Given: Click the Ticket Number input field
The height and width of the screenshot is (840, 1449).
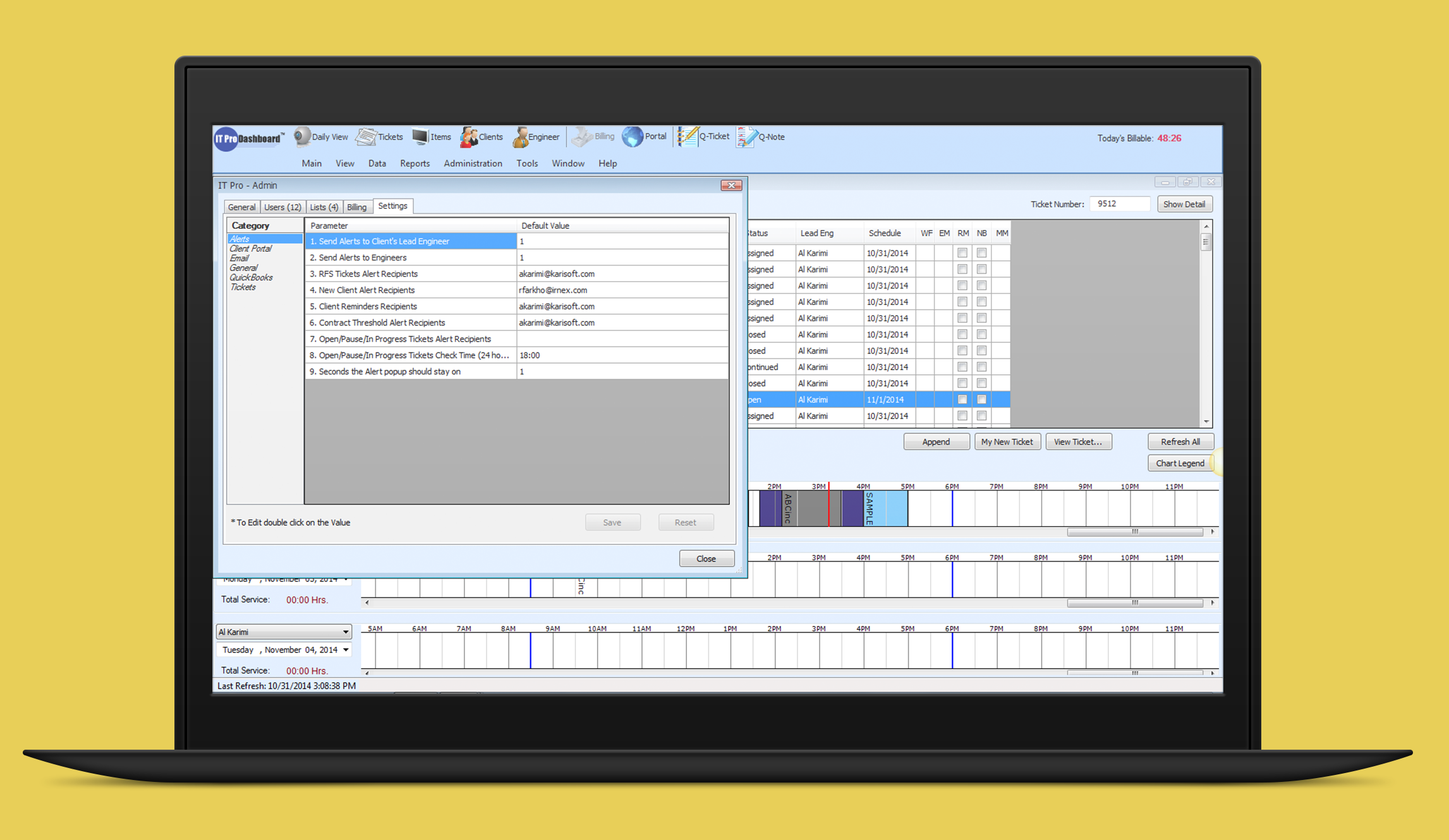Looking at the screenshot, I should pos(1119,204).
